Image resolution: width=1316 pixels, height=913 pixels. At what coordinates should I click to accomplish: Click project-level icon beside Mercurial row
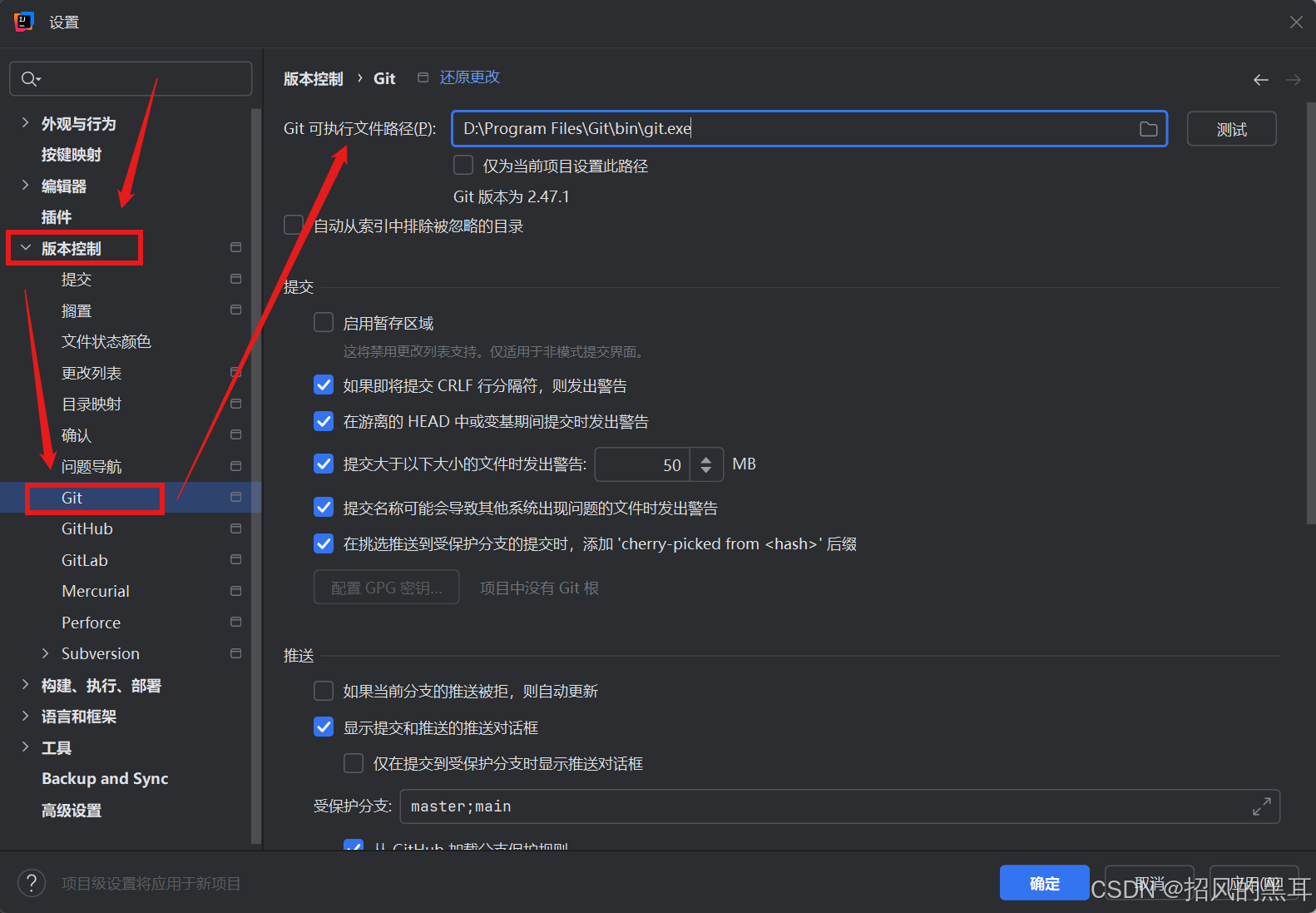click(235, 591)
